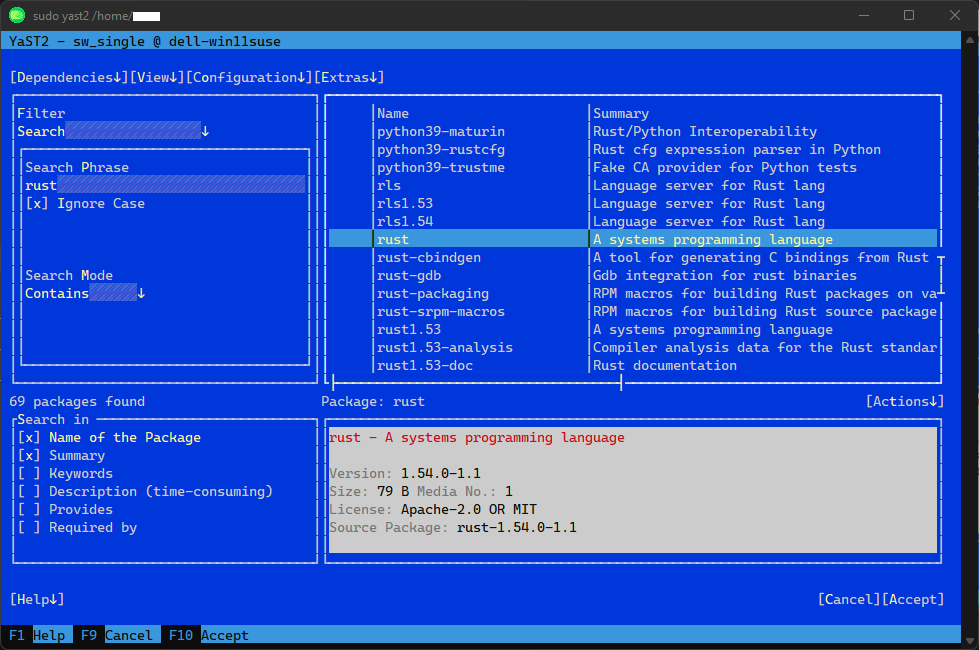Select the python39-trustme package row
Image resolution: width=979 pixels, height=650 pixels.
pos(633,167)
